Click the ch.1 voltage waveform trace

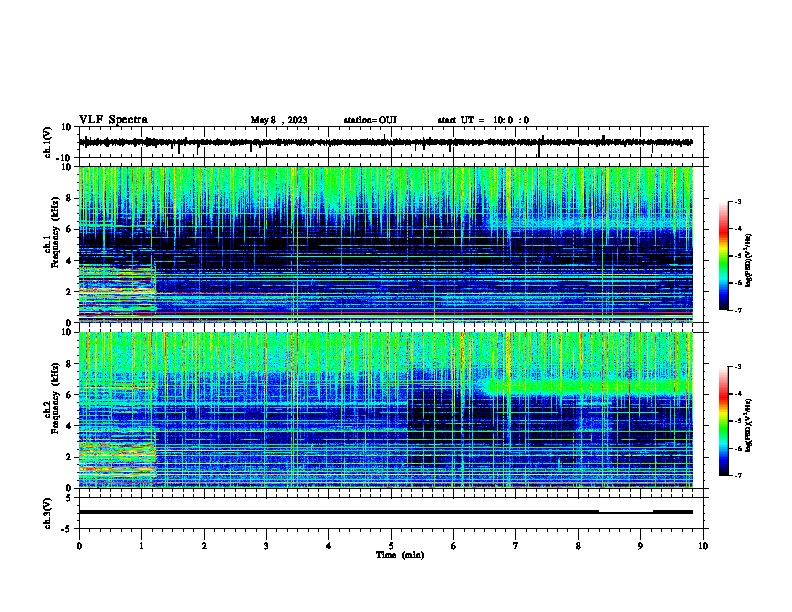pyautogui.click(x=386, y=142)
